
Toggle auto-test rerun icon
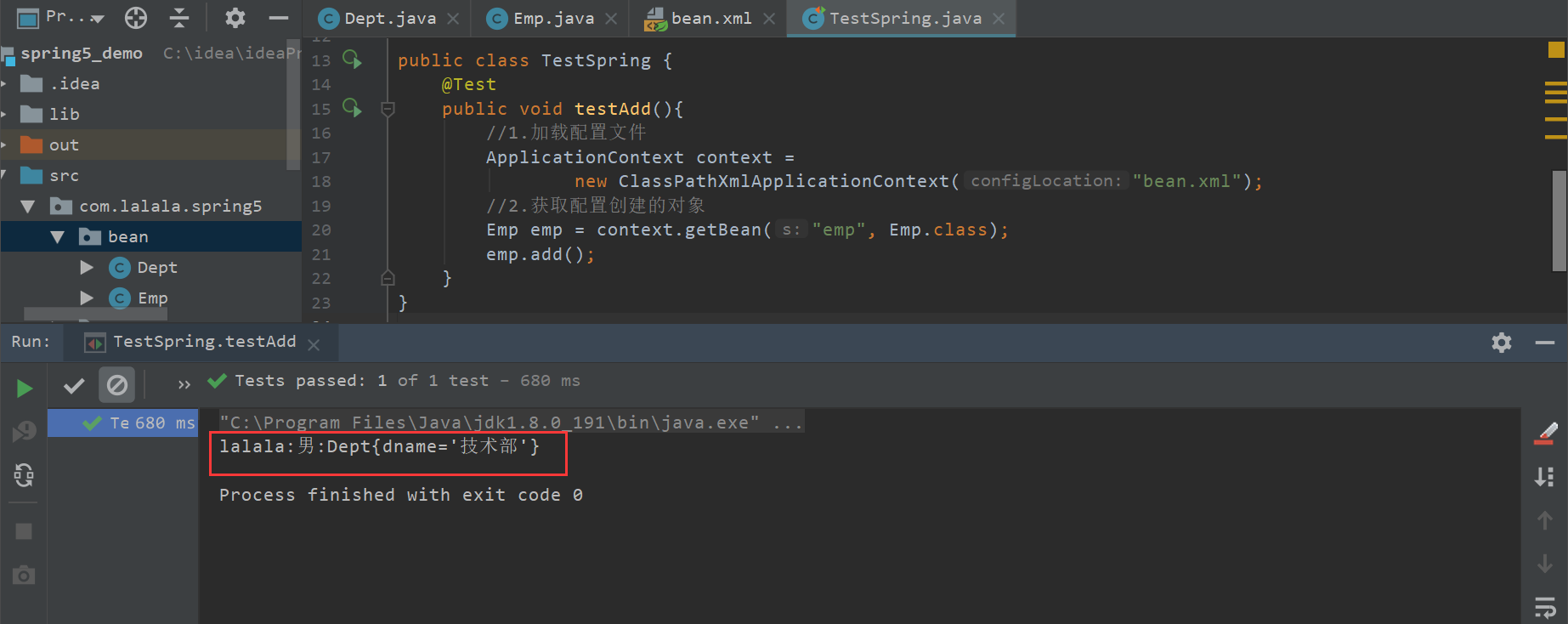[24, 475]
